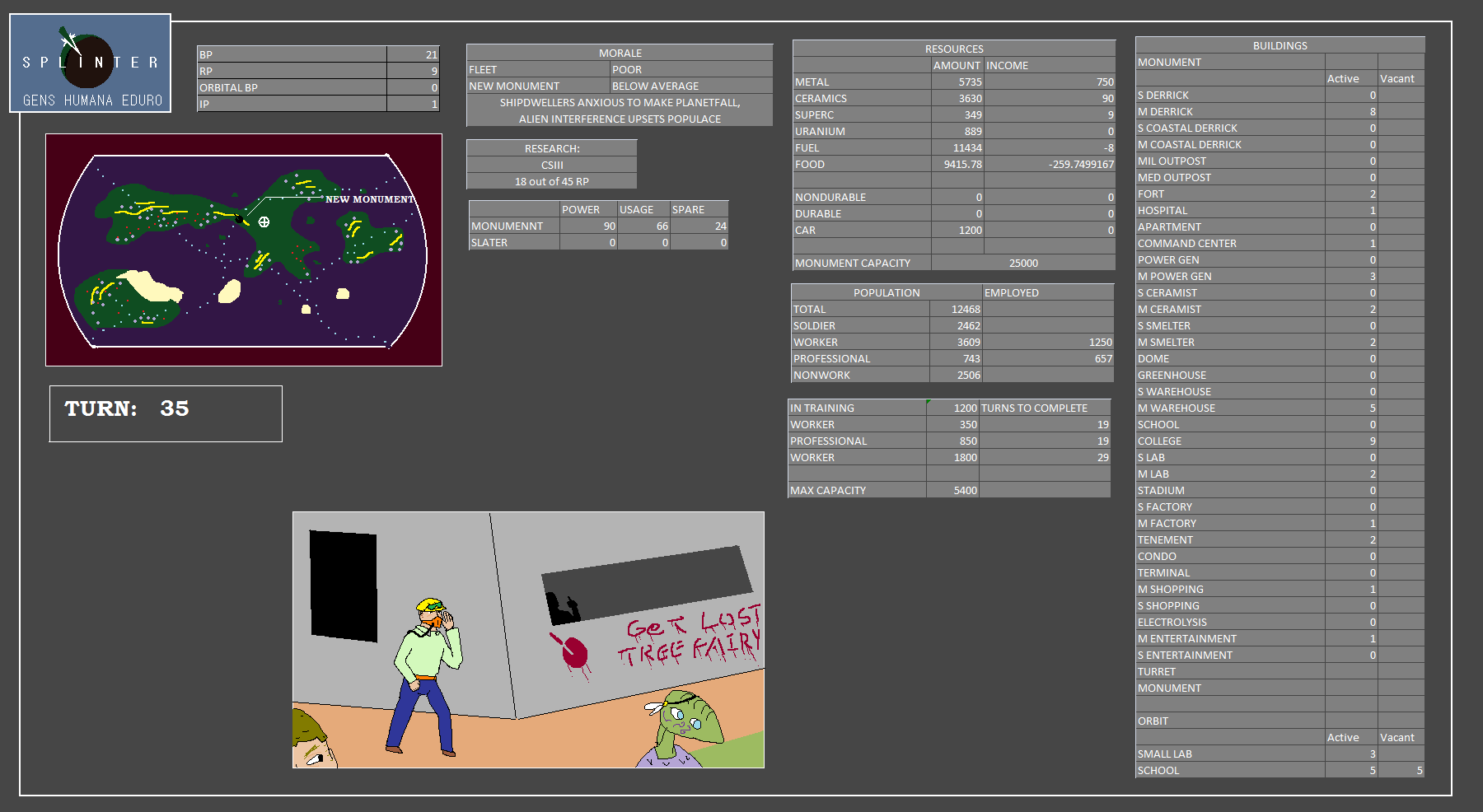Click the Splinter Gens Humana Eduro logo

(90, 63)
